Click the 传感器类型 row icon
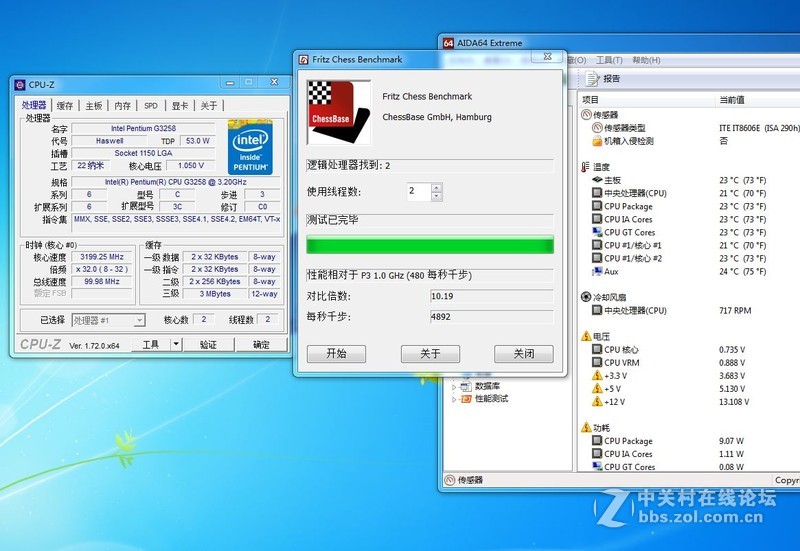 597,128
